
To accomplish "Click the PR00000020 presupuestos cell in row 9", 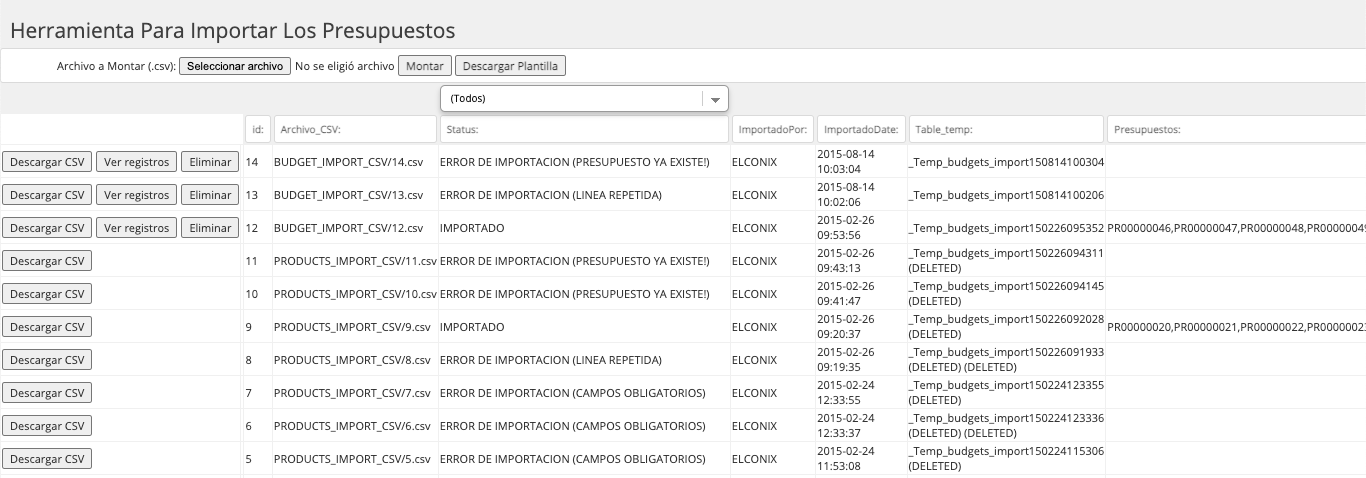I will tap(1236, 327).
